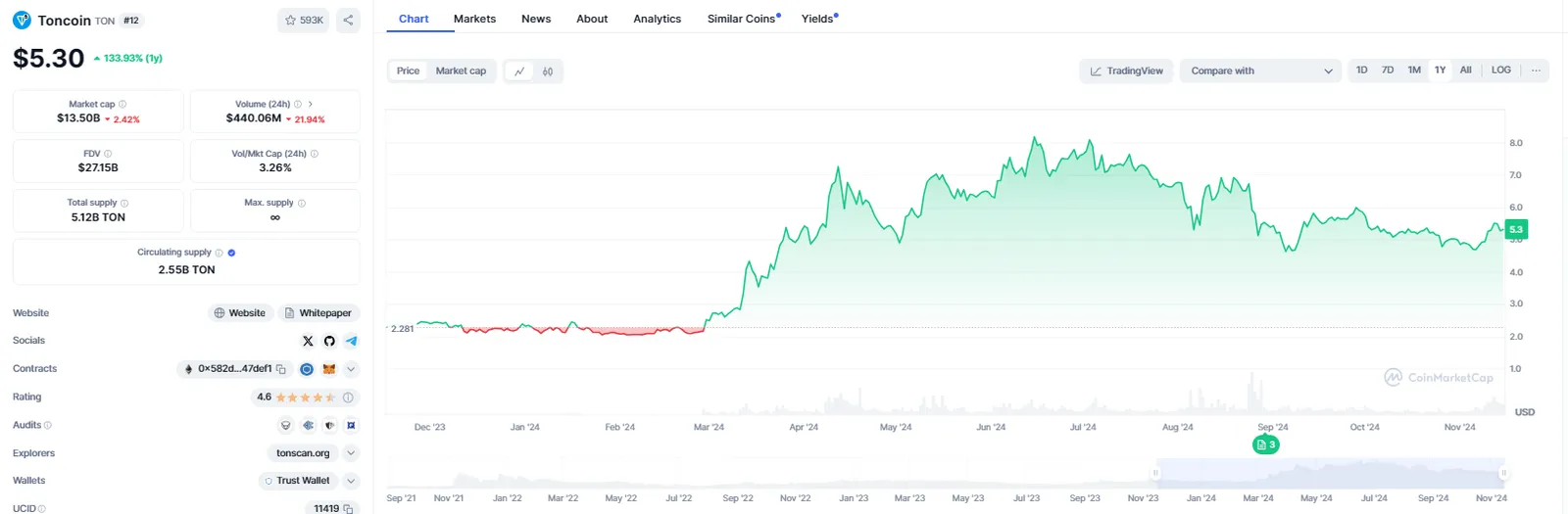This screenshot has height=514, width=1568.
Task: Click the blue shield token icon by contract
Action: (307, 369)
